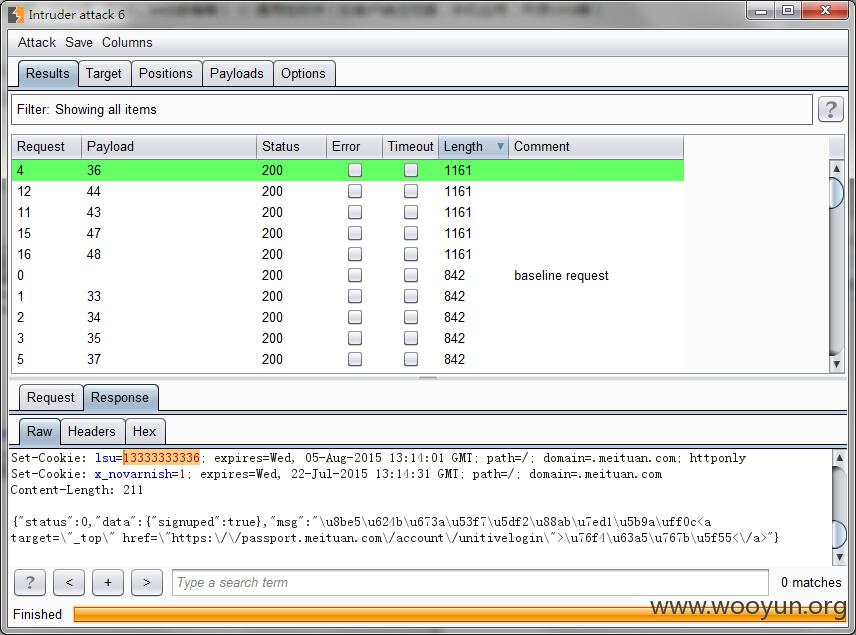This screenshot has height=635, width=856.
Task: Click the '0 matches' label
Action: pyautogui.click(x=811, y=583)
